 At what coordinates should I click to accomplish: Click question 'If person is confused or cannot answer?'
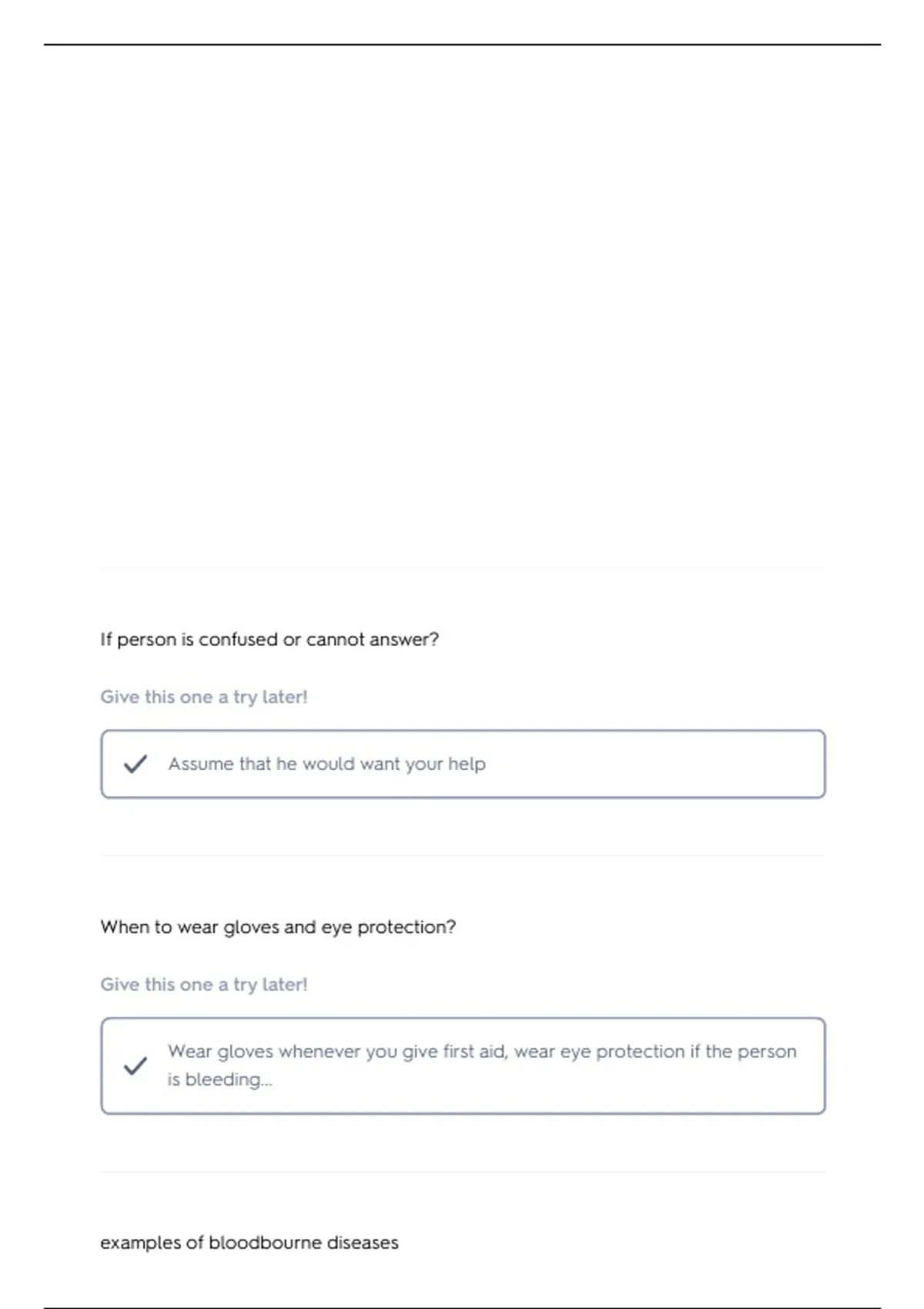[x=269, y=639]
